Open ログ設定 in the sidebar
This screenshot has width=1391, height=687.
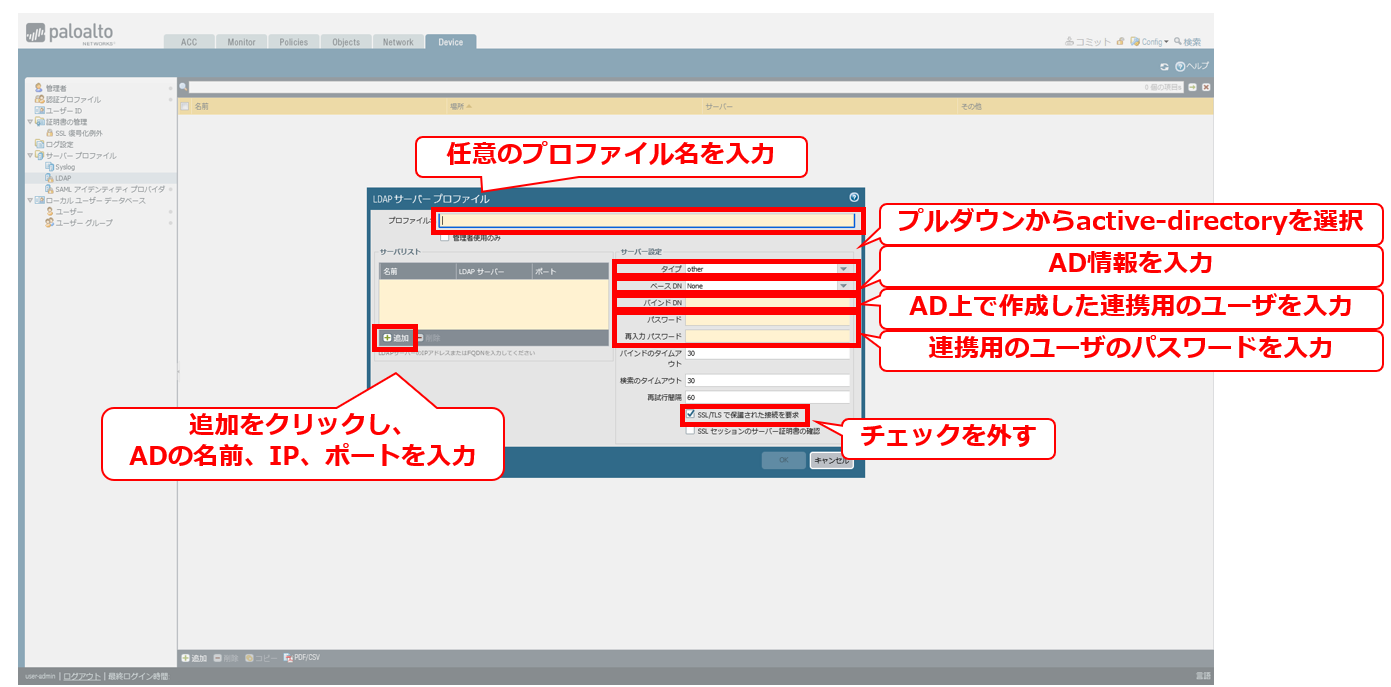[x=60, y=144]
